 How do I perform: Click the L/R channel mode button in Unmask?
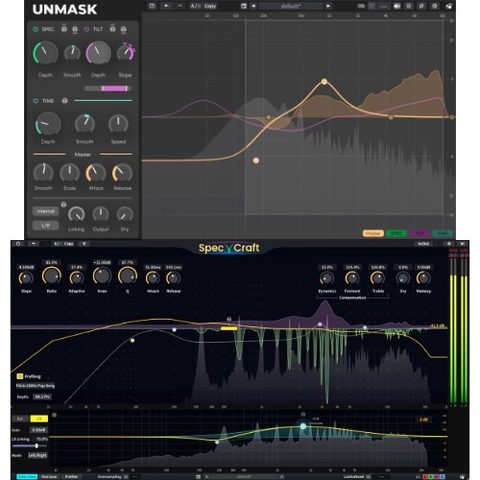click(x=46, y=225)
